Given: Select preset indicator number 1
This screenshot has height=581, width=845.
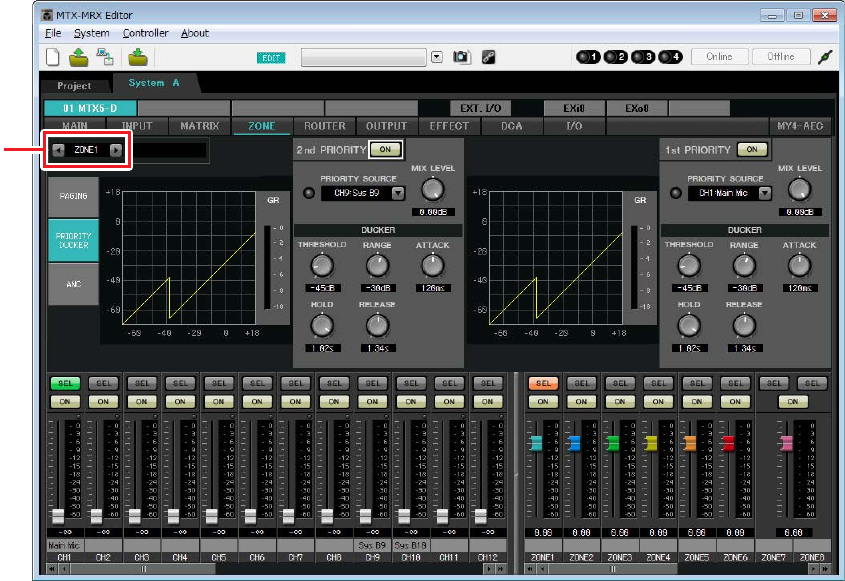Looking at the screenshot, I should (588, 57).
